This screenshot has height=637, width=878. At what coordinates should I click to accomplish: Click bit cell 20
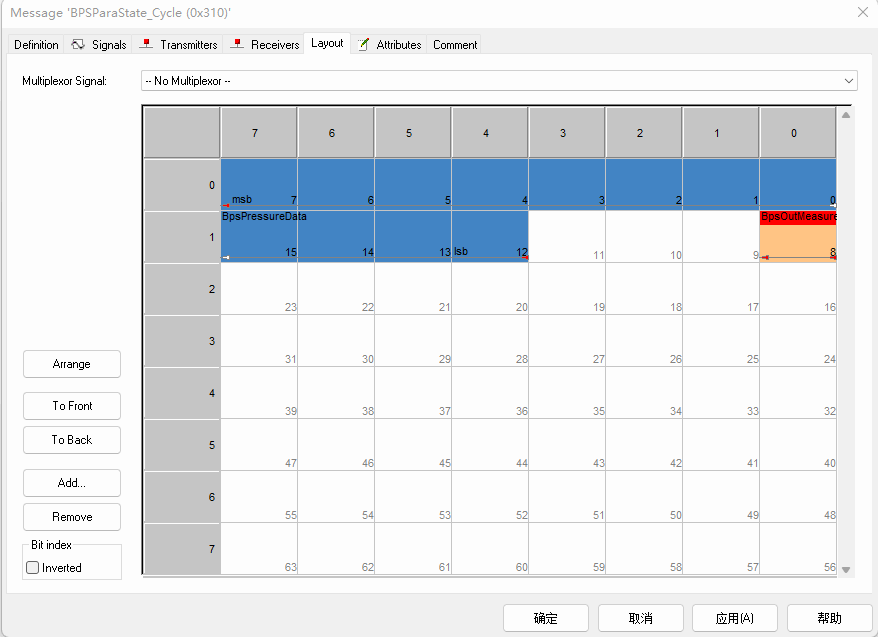pos(490,289)
